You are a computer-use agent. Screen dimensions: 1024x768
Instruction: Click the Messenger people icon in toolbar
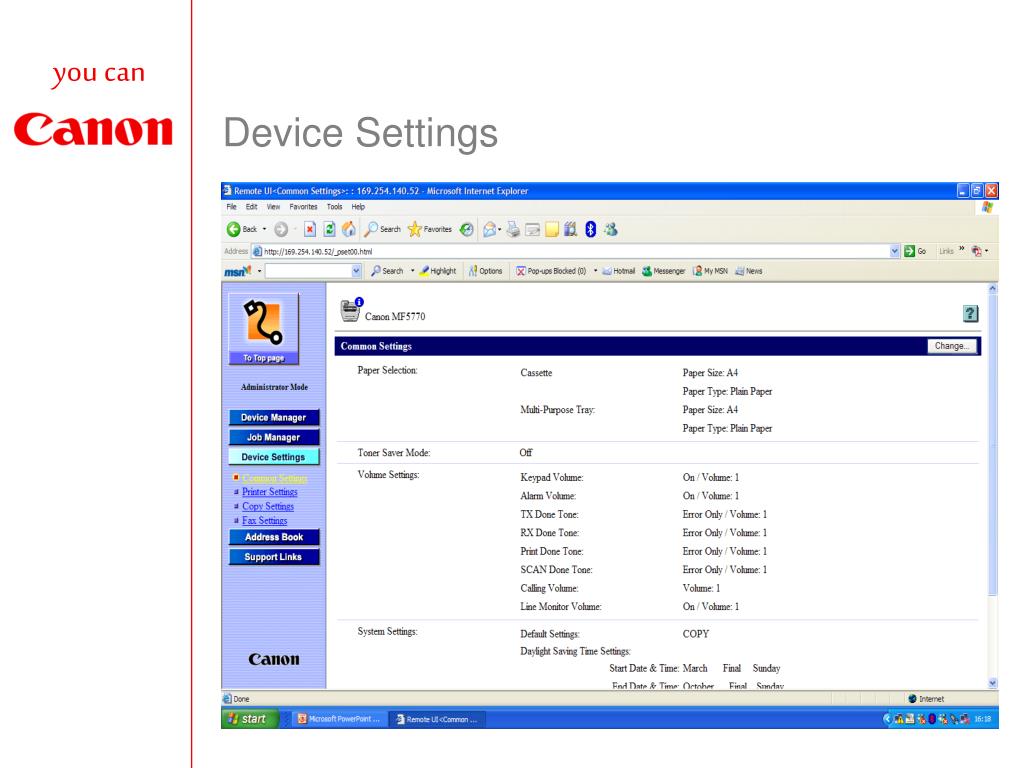[611, 229]
